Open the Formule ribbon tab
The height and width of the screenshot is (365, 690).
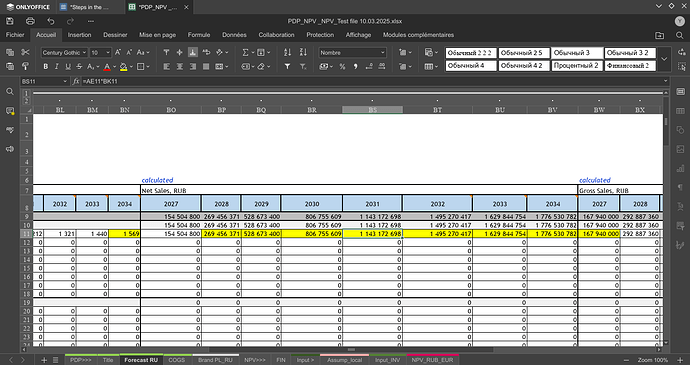(x=199, y=35)
